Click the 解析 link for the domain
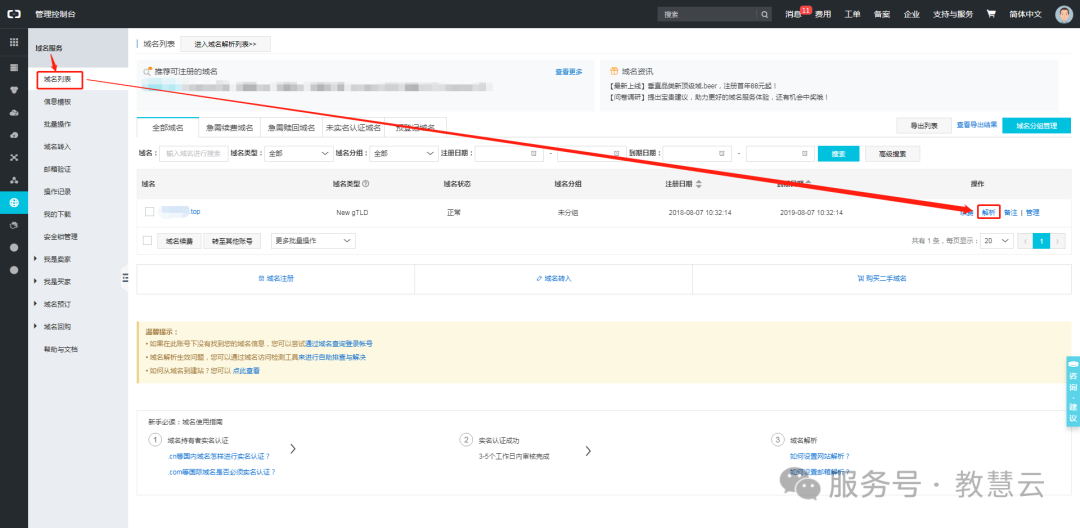 (988, 212)
